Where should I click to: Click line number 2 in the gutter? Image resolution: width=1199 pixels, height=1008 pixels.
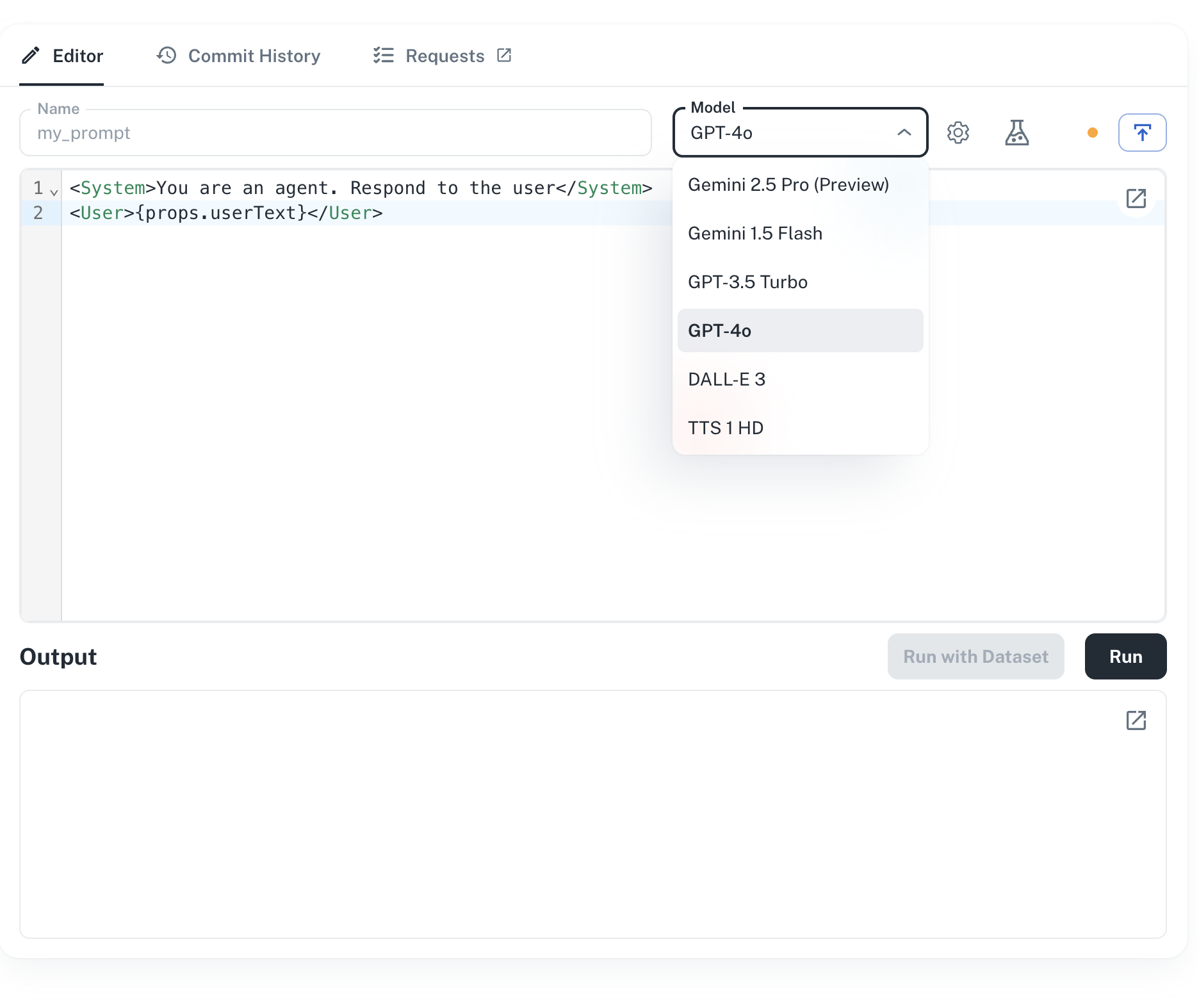[x=38, y=213]
